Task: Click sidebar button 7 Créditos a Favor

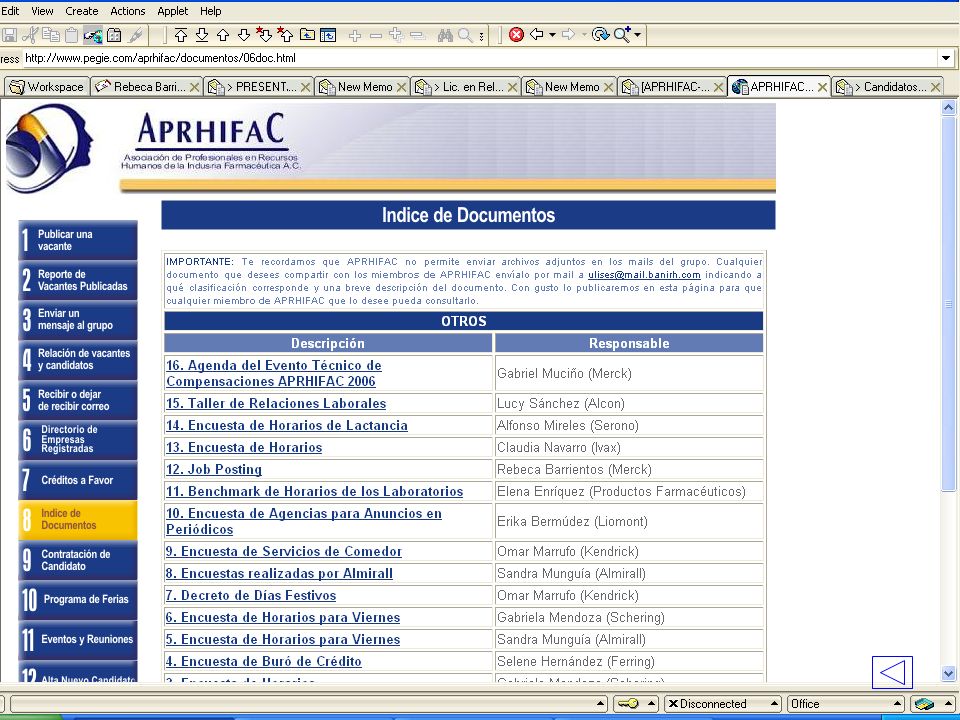Action: 78,480
